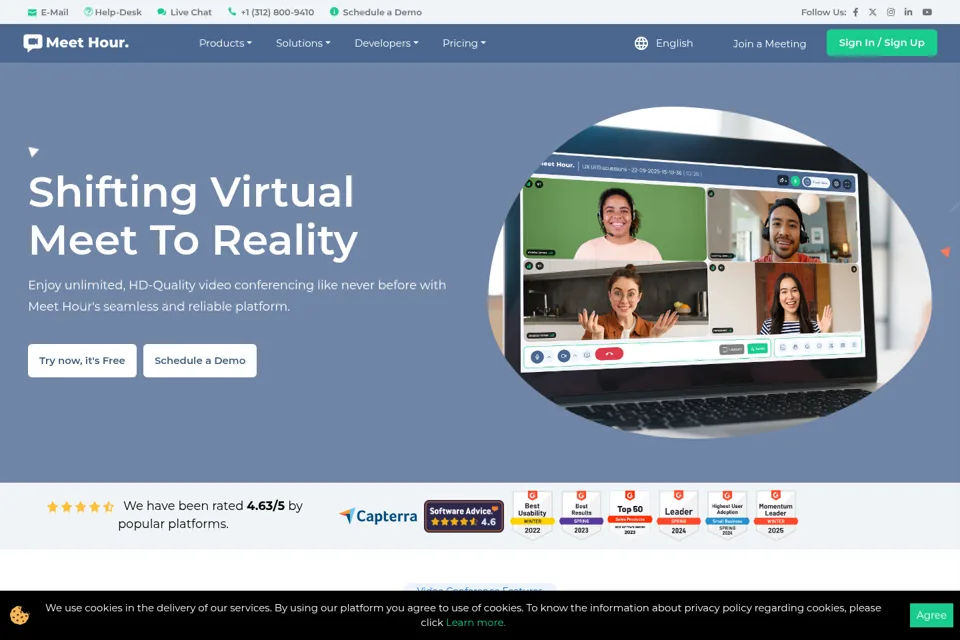960x640 pixels.
Task: Click the Highest User Adoption badge
Action: pyautogui.click(x=727, y=514)
